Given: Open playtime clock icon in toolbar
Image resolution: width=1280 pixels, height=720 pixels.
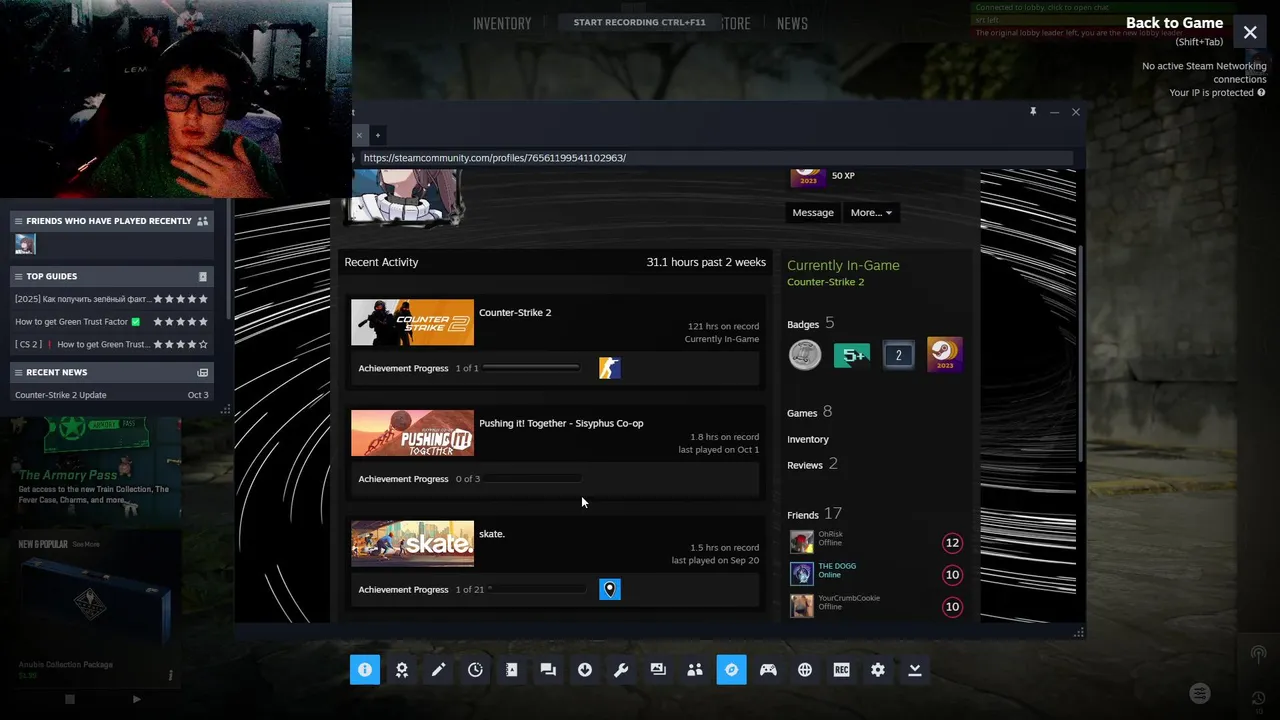Looking at the screenshot, I should point(475,670).
